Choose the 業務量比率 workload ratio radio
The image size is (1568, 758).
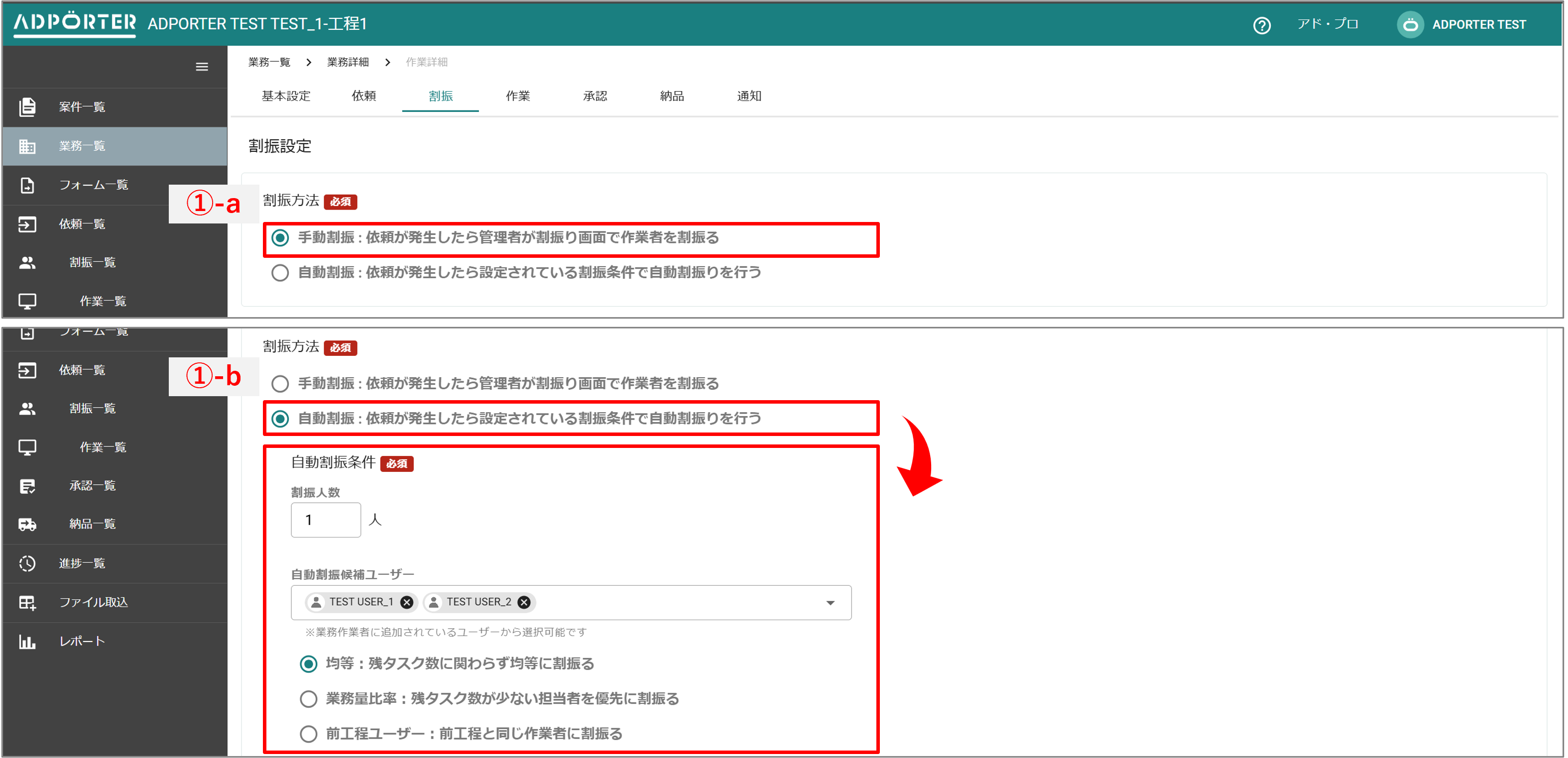(x=309, y=699)
